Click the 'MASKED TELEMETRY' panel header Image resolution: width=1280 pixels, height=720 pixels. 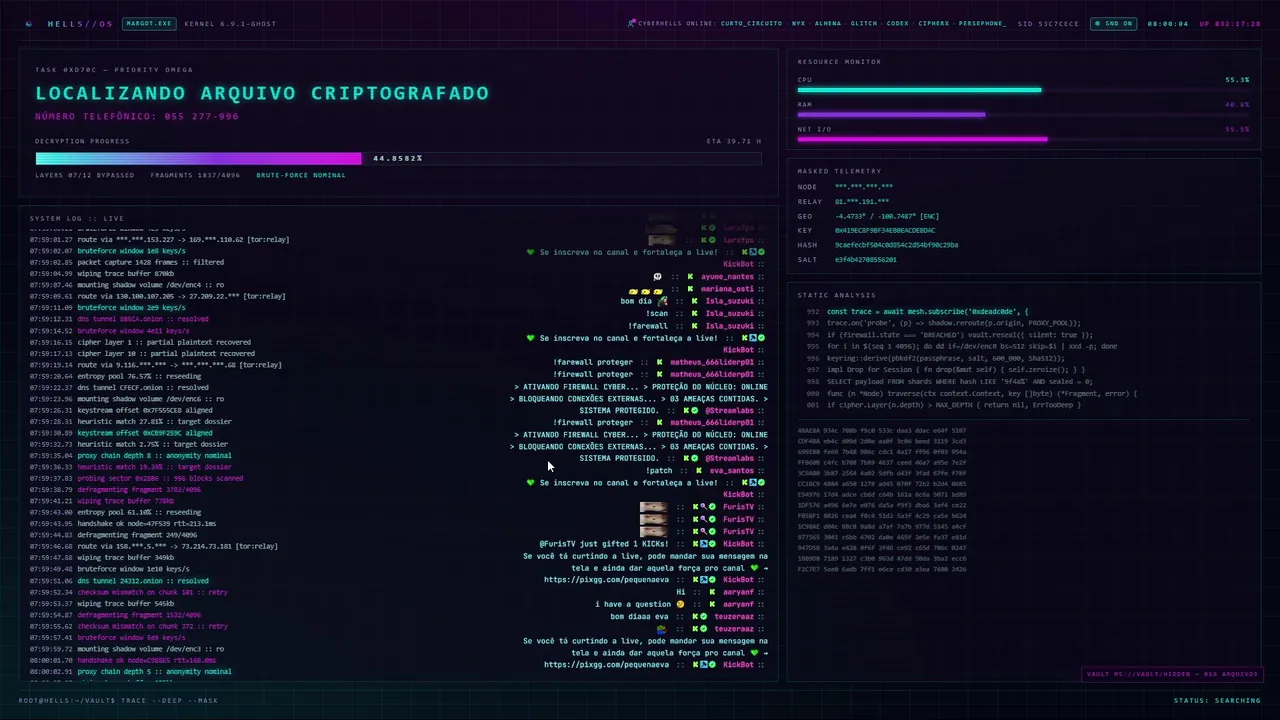pyautogui.click(x=839, y=171)
